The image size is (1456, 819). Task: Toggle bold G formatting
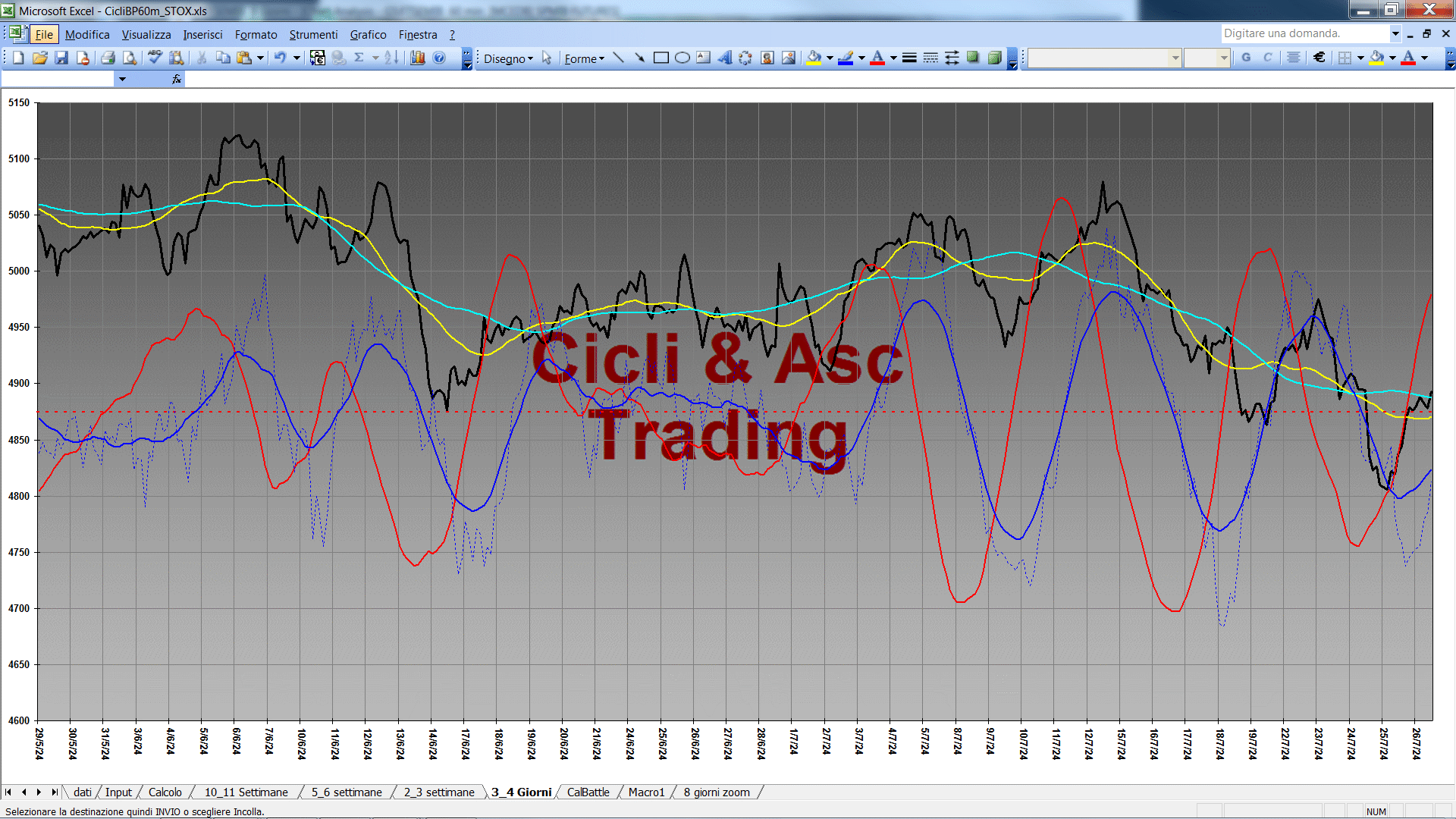coord(1246,58)
